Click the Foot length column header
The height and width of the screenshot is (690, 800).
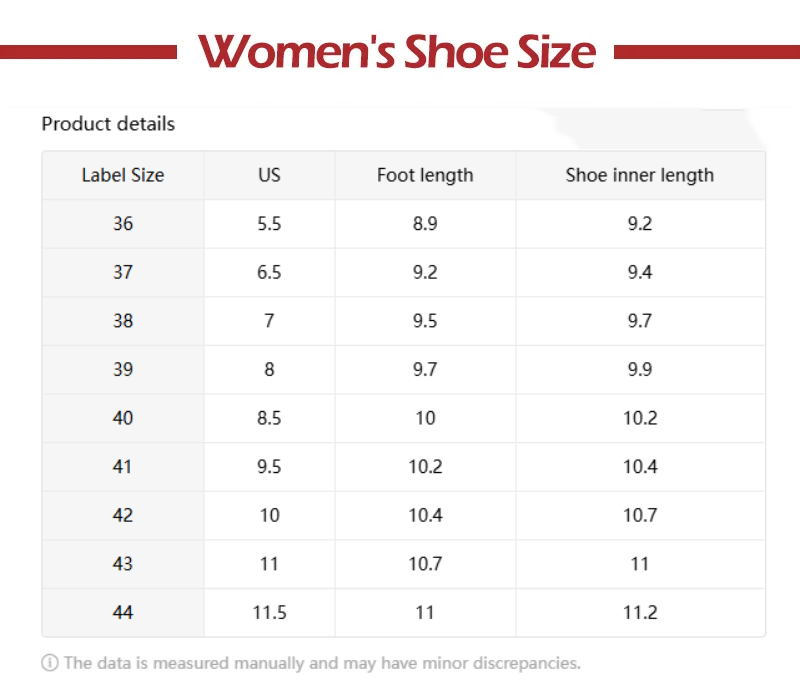tap(425, 175)
